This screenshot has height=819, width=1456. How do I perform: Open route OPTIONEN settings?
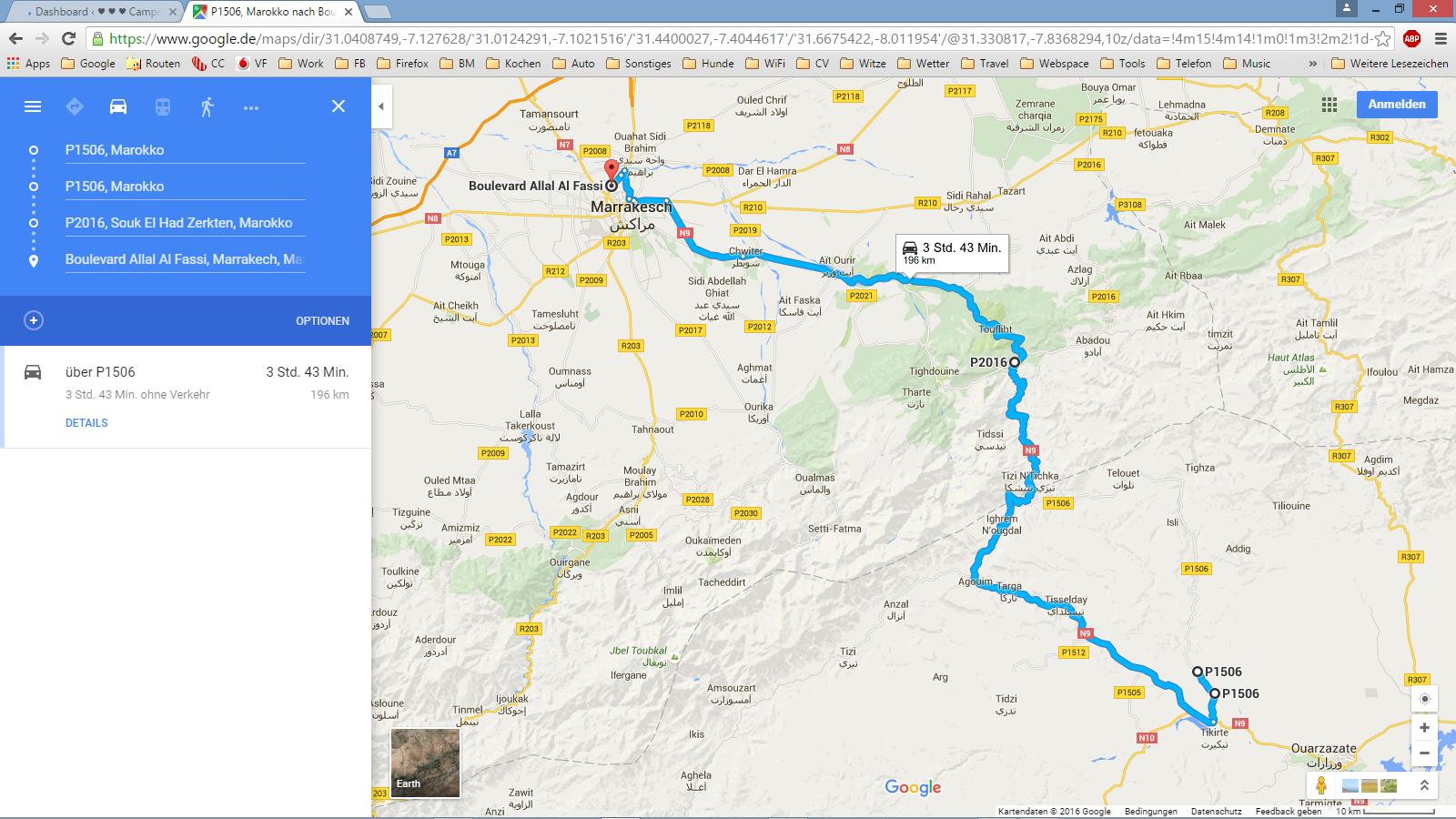coord(322,321)
